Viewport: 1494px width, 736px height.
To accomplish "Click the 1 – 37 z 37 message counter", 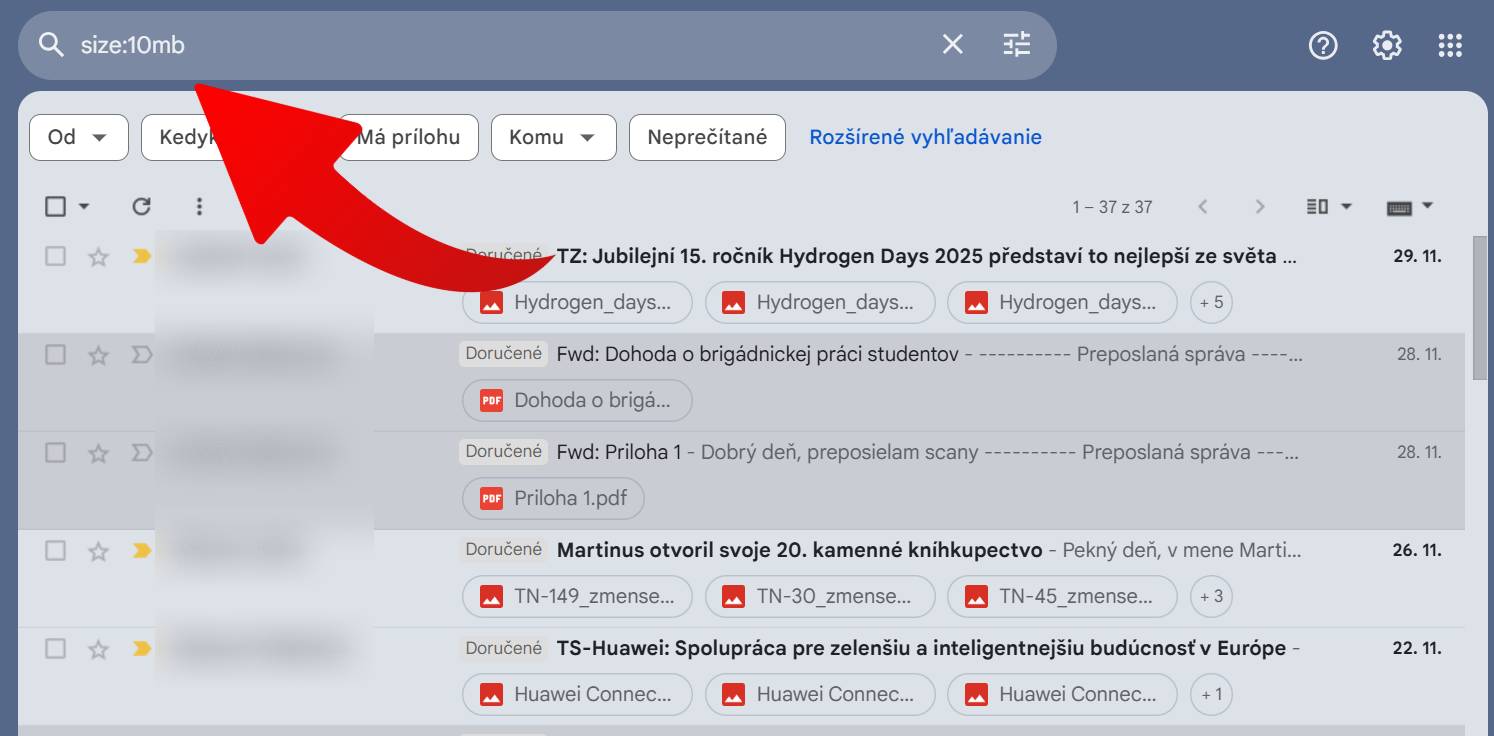I will point(1112,207).
